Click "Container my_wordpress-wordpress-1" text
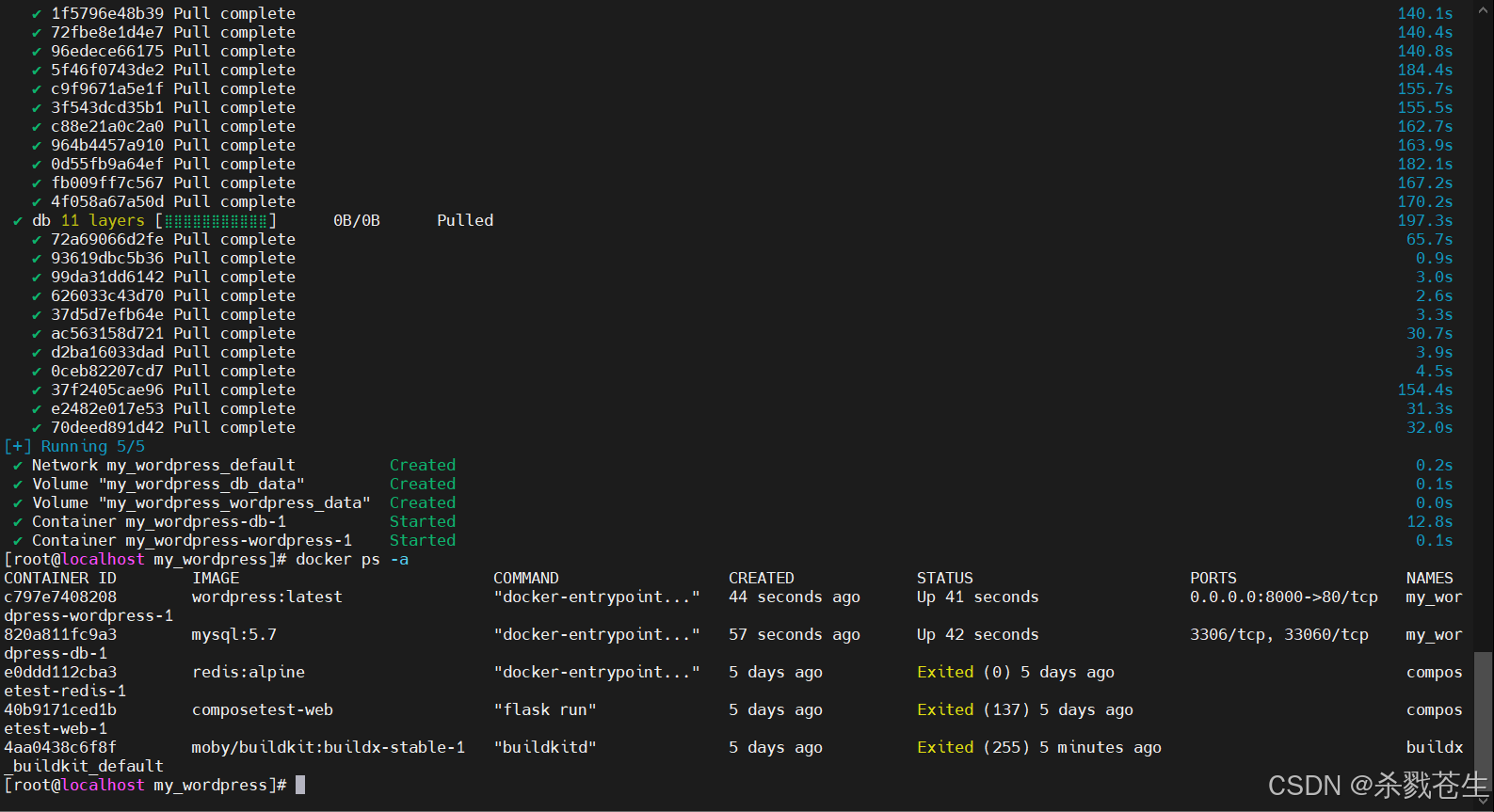This screenshot has width=1494, height=812. tap(192, 540)
